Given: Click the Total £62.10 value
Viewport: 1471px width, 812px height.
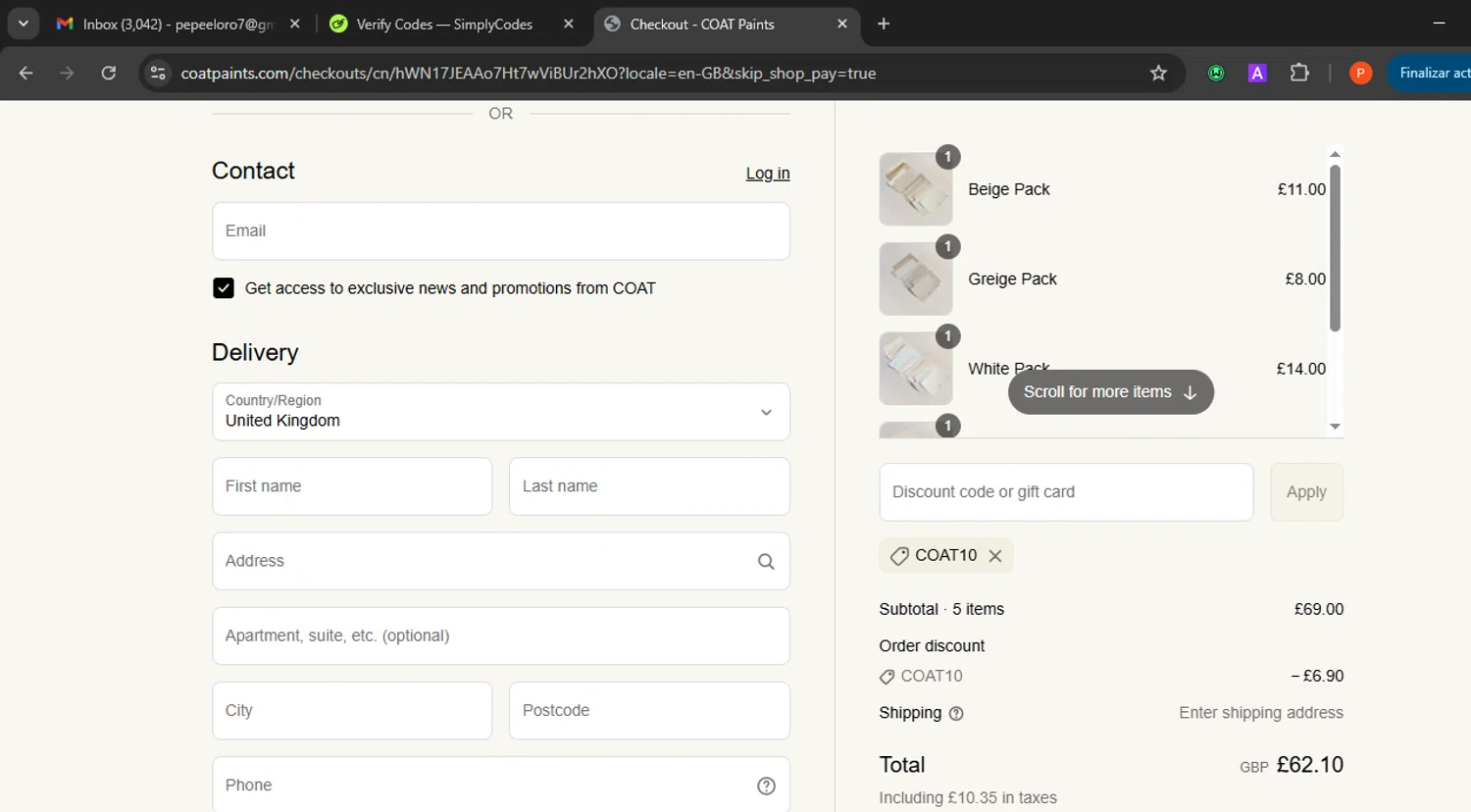Looking at the screenshot, I should tap(1310, 765).
